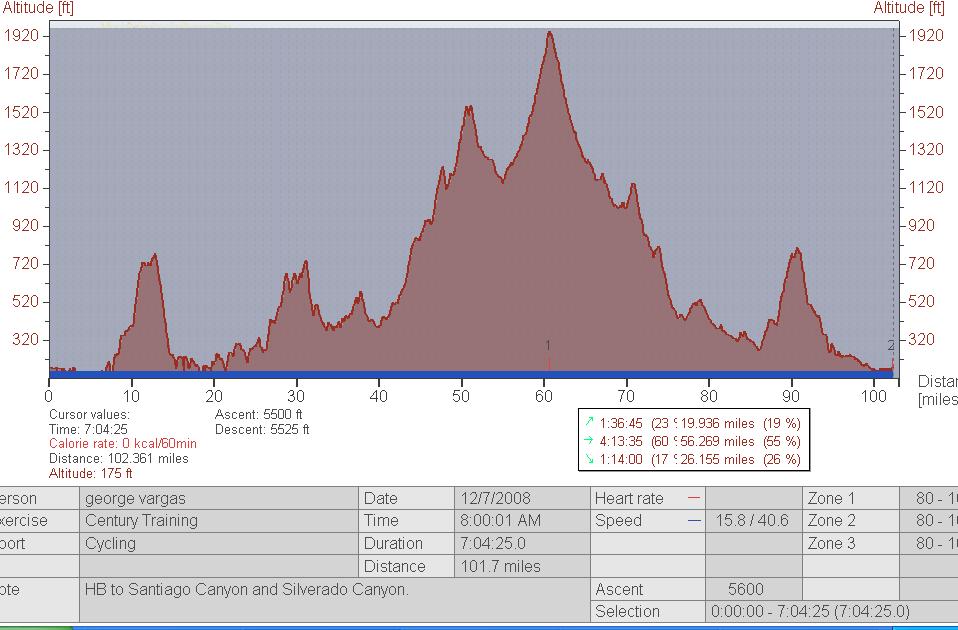958x630 pixels.
Task: Click lap marker 1 at the altitude peak
Action: 548,346
